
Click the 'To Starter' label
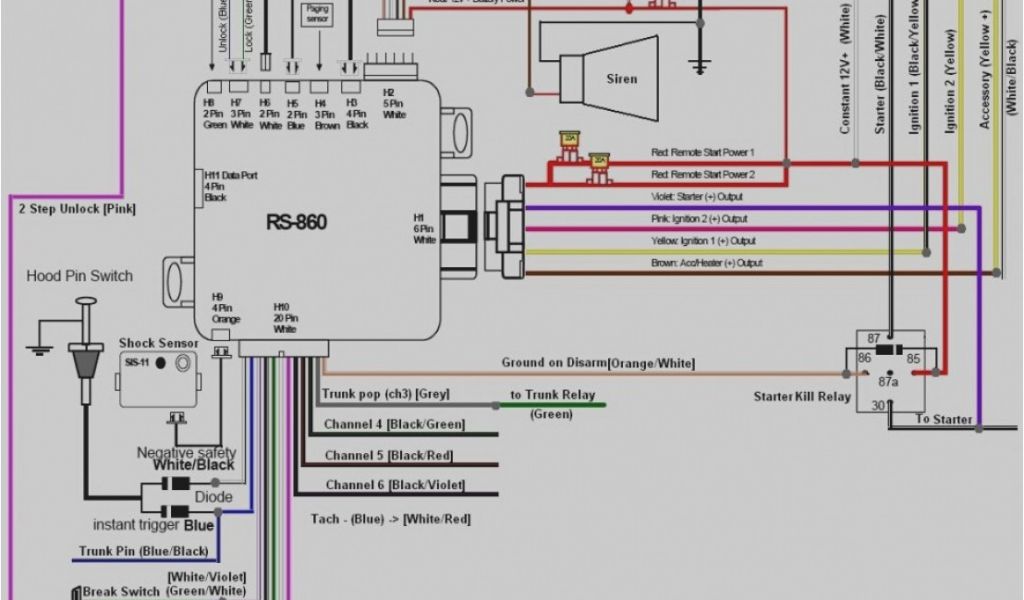coord(944,419)
